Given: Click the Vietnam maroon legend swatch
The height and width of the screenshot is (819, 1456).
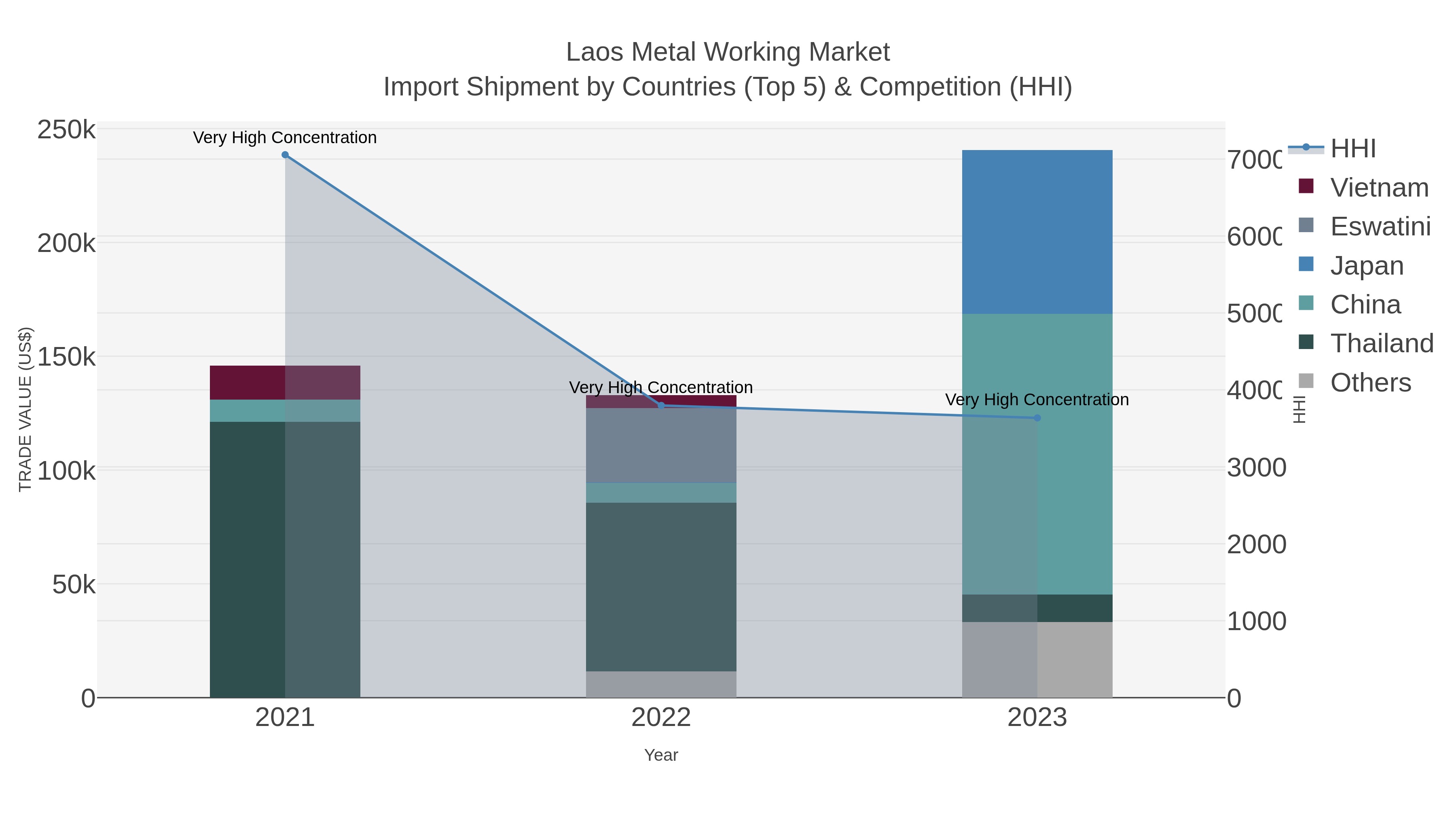Looking at the screenshot, I should click(1306, 186).
